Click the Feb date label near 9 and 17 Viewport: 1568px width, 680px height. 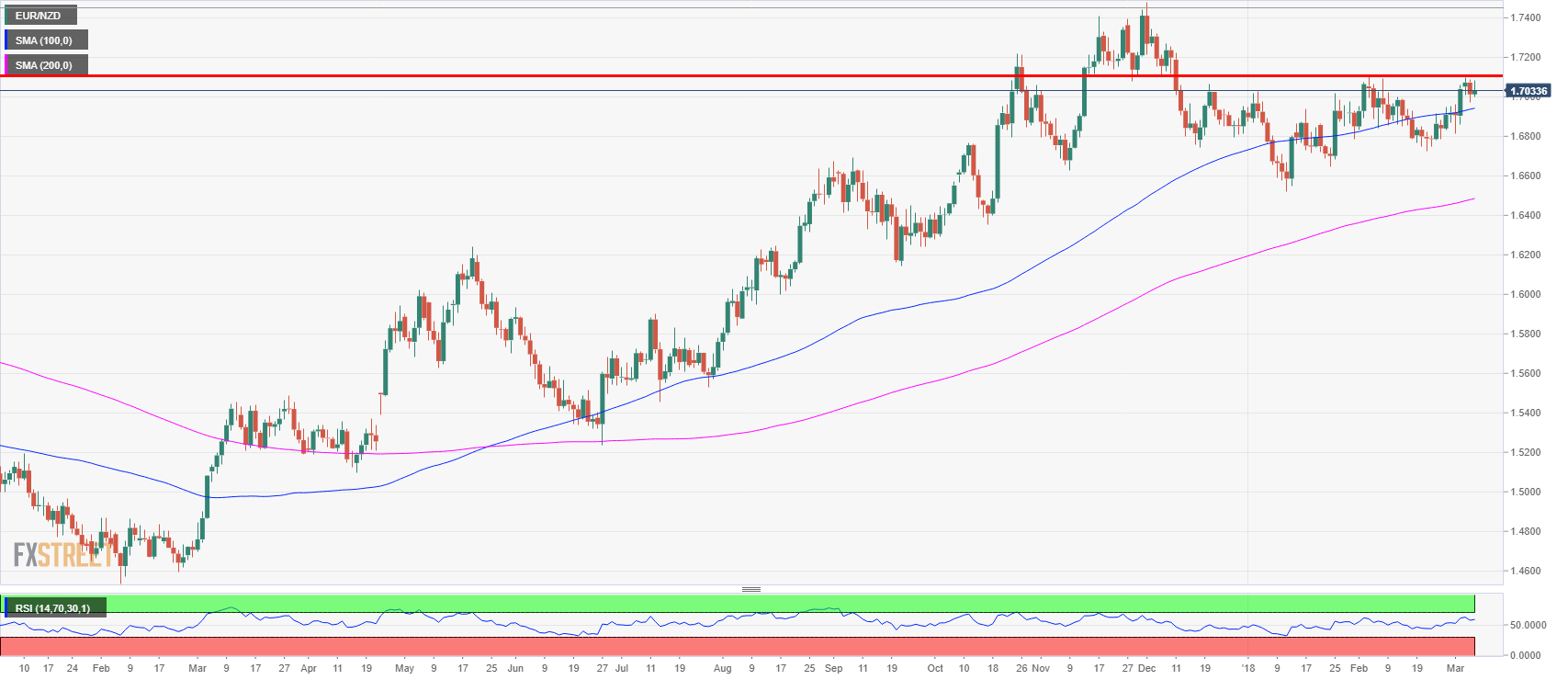tap(101, 668)
